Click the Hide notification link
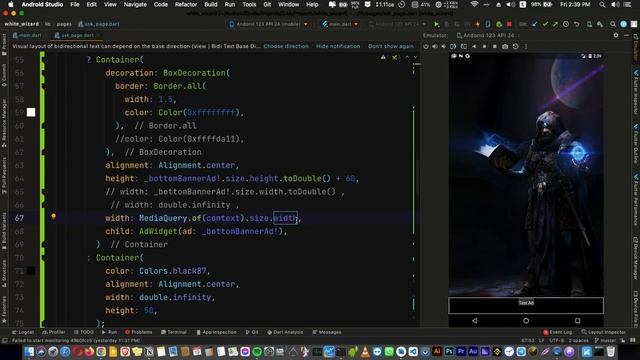The height and width of the screenshot is (360, 640). point(338,46)
